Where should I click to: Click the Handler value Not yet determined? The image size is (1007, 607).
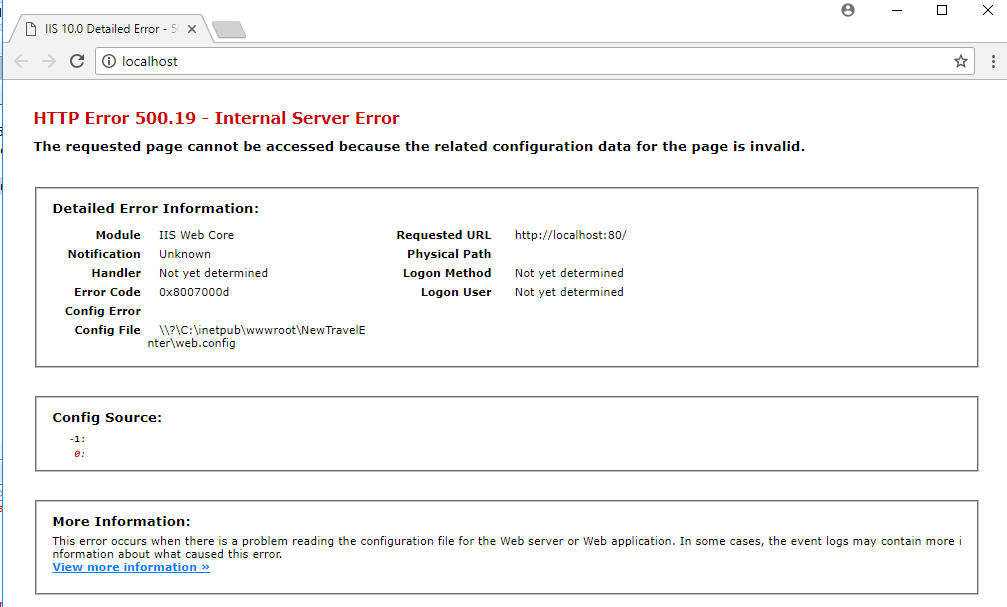coord(213,273)
